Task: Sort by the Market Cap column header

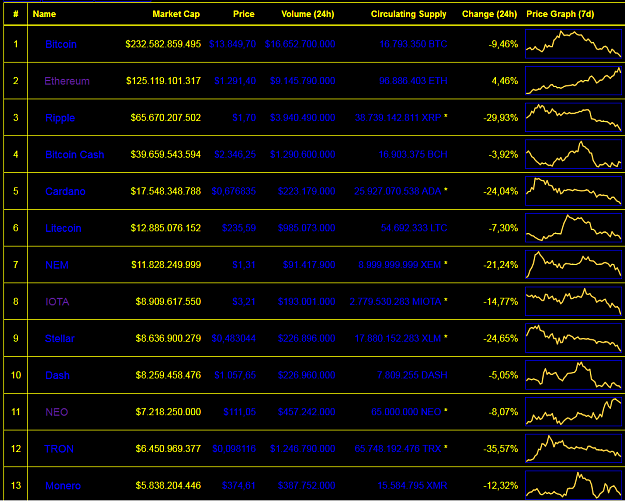Action: (176, 14)
